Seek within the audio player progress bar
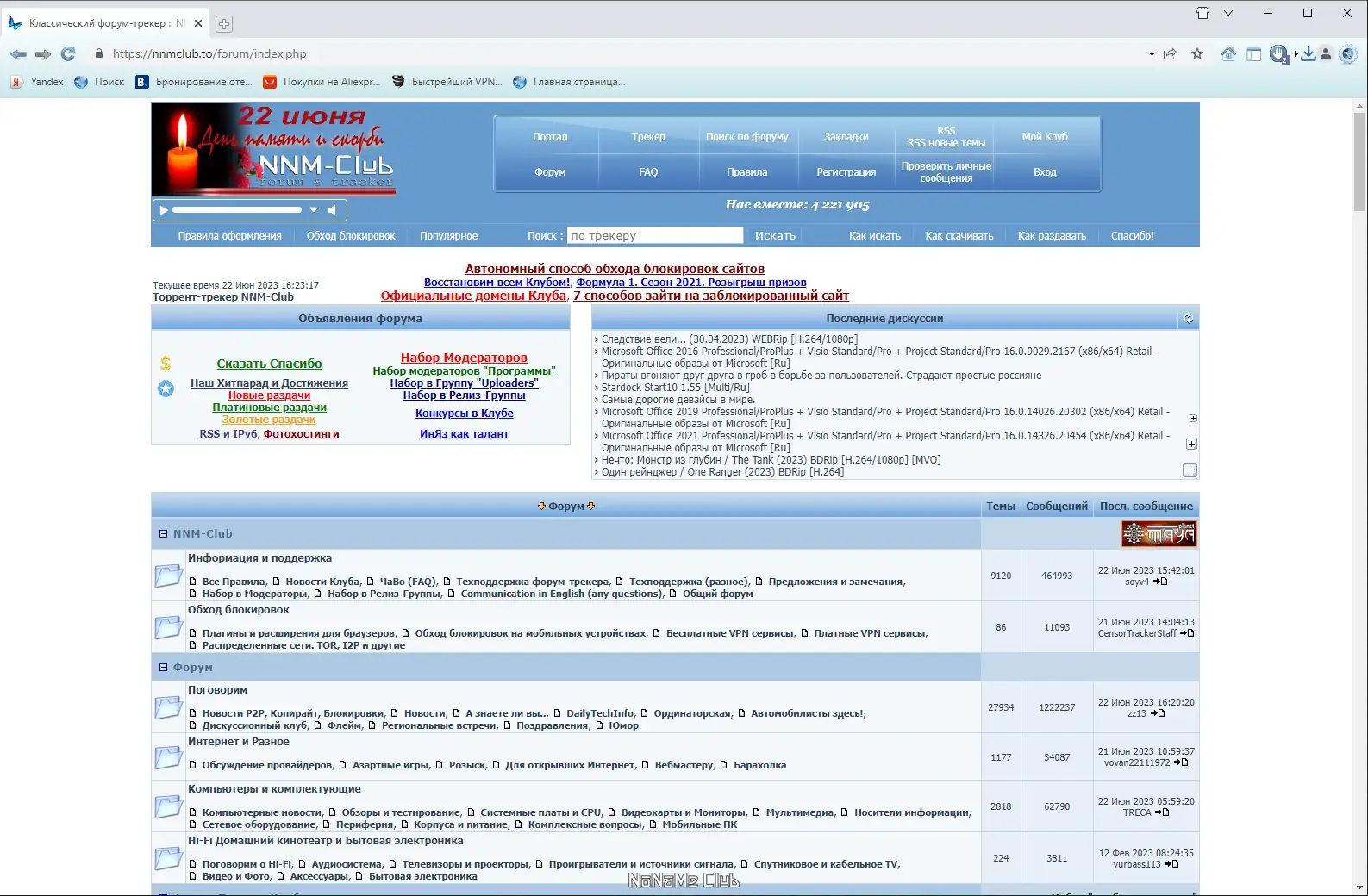Viewport: 1368px width, 896px height. tap(237, 209)
